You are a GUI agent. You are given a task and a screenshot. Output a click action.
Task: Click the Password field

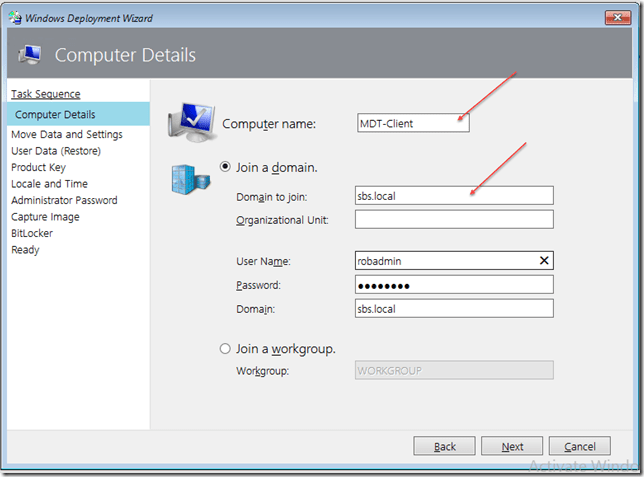coord(454,285)
